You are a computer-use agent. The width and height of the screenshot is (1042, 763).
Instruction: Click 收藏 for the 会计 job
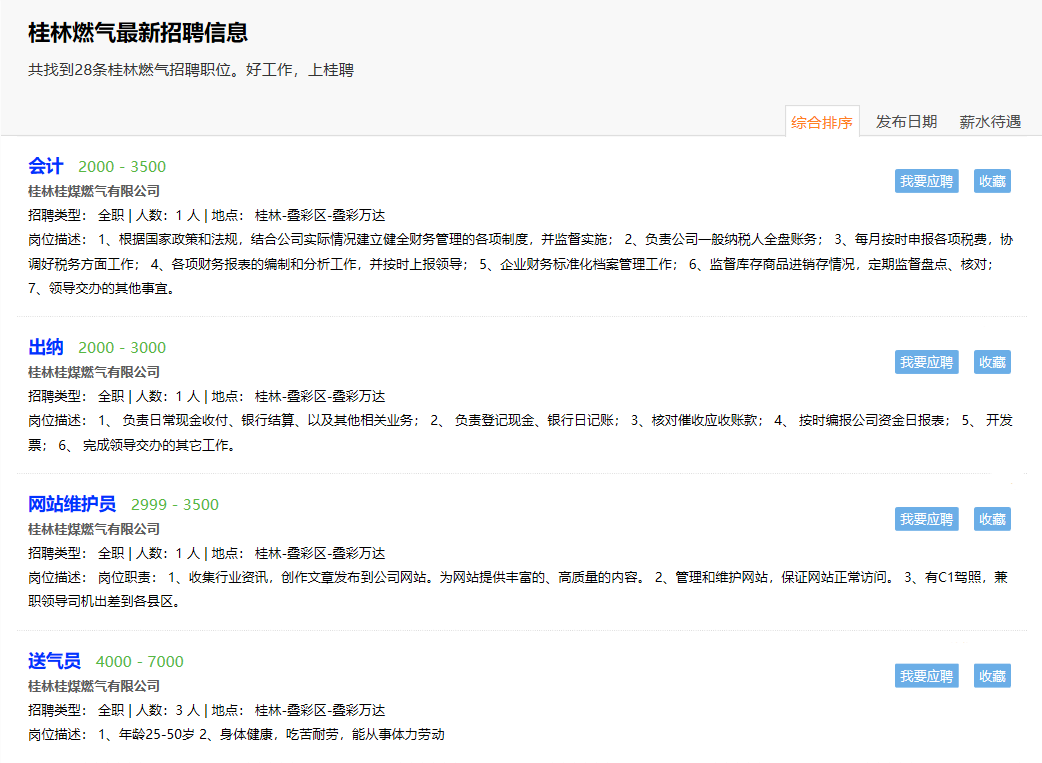(992, 181)
